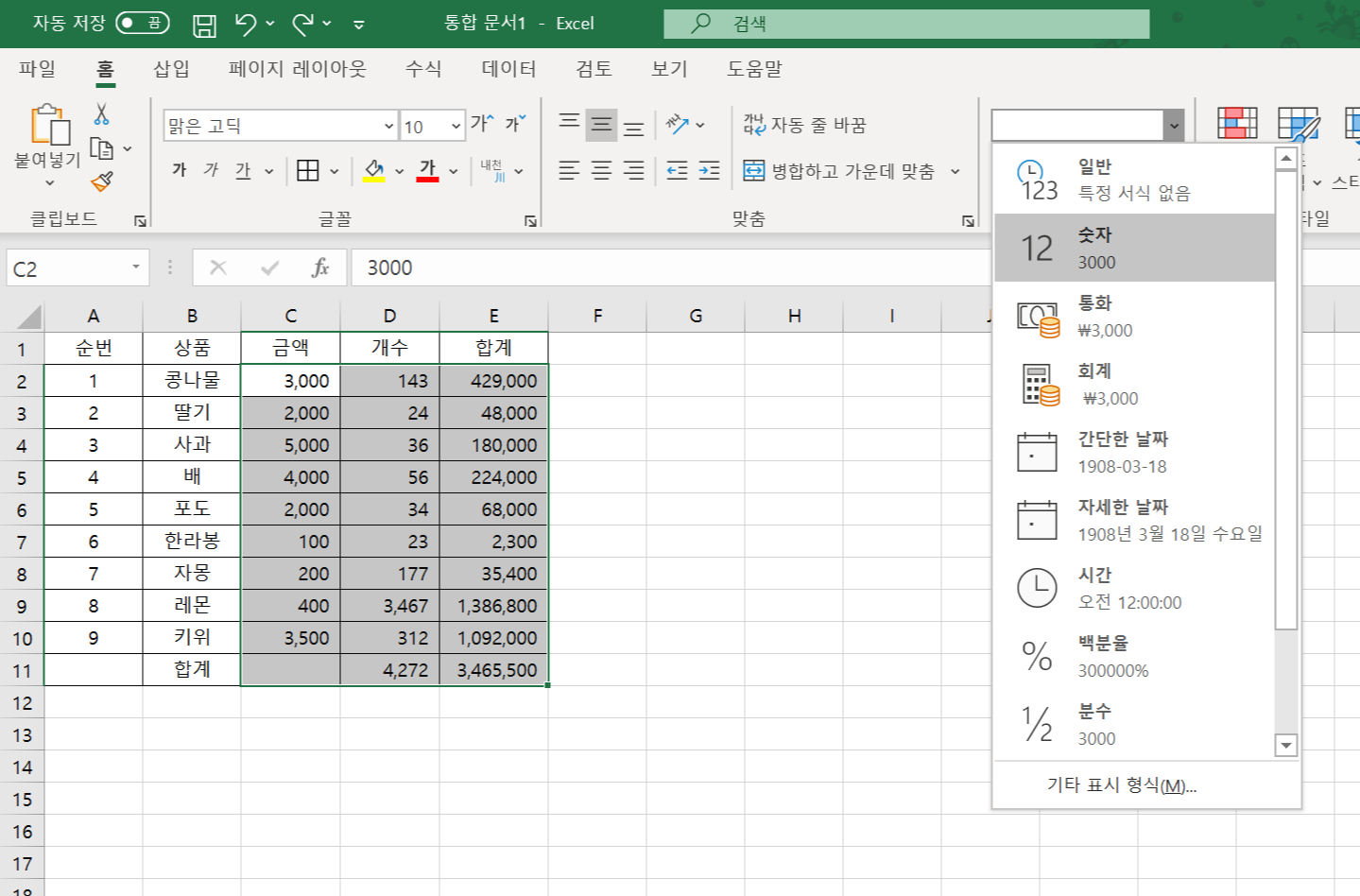The width and height of the screenshot is (1360, 896).
Task: Click cell containing 1,386,800
Action: [493, 606]
